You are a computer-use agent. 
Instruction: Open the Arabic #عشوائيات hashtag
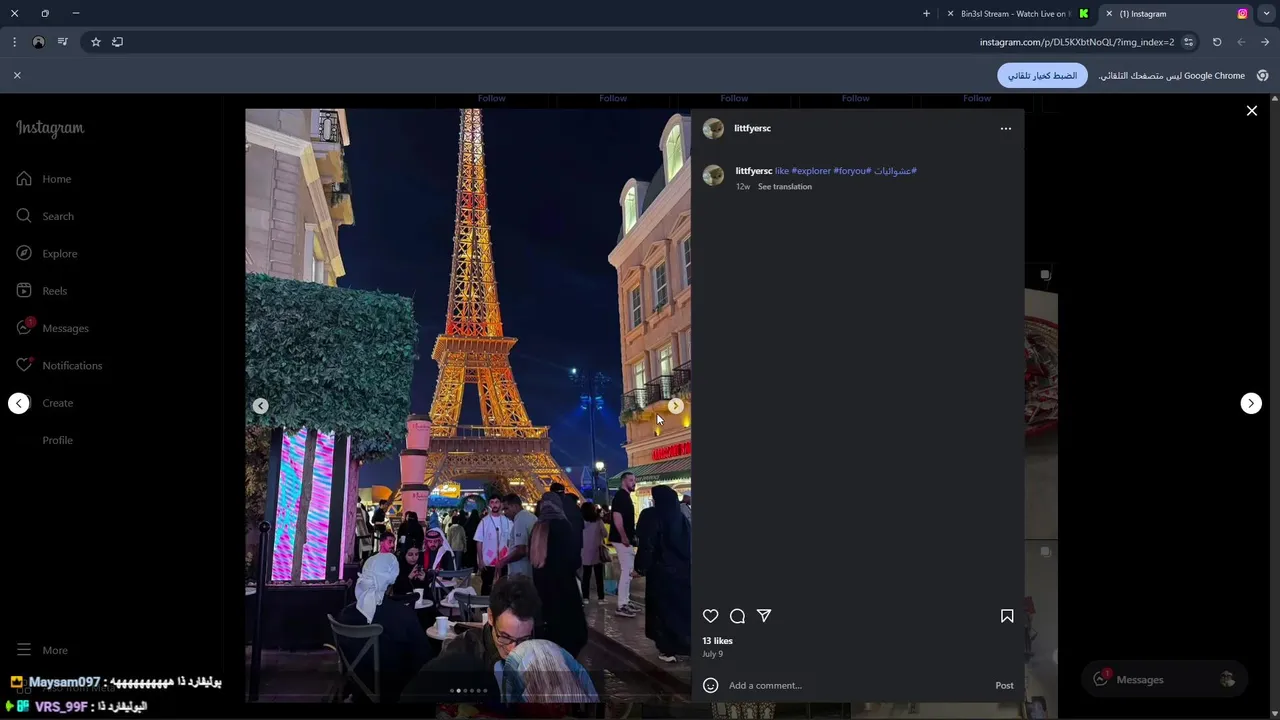click(895, 171)
